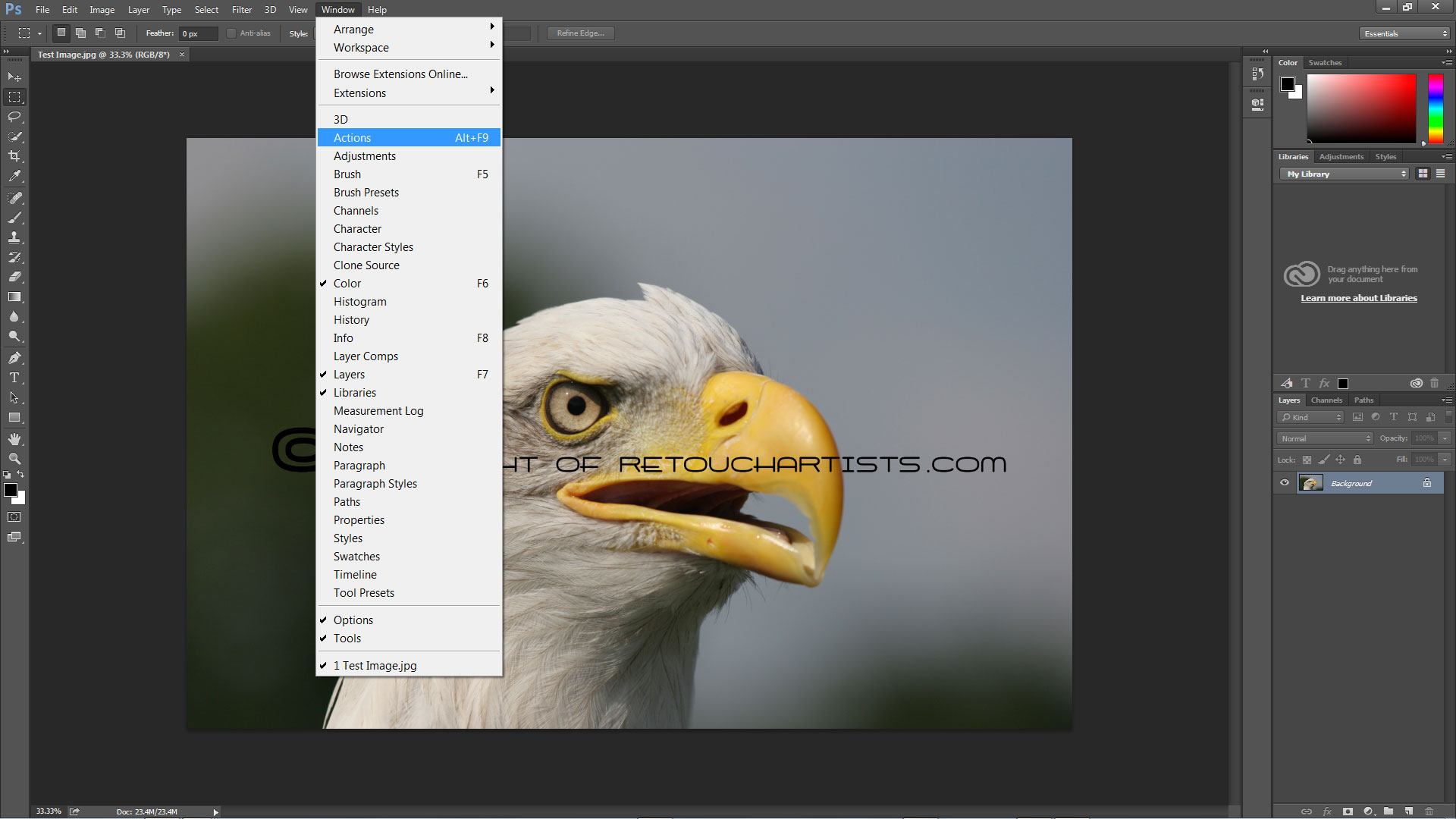
Task: Expand the Arrange submenu
Action: 409,30
